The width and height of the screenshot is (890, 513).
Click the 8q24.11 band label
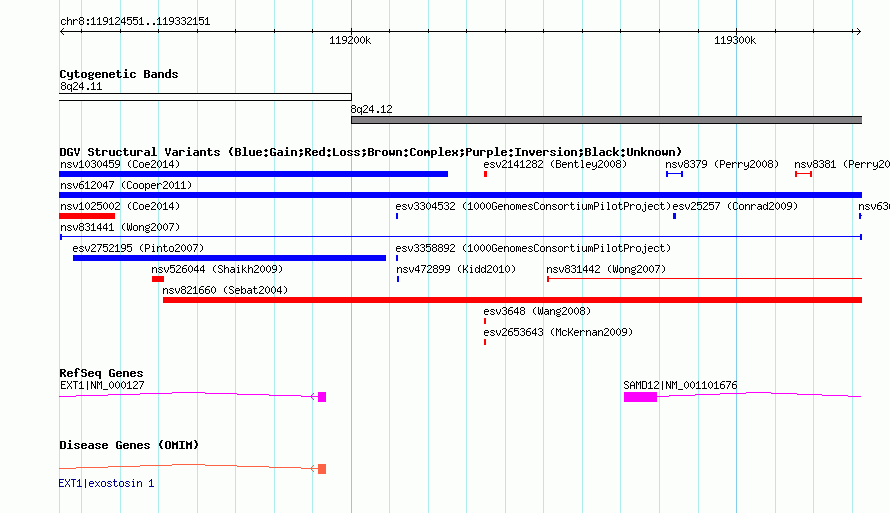coord(81,87)
